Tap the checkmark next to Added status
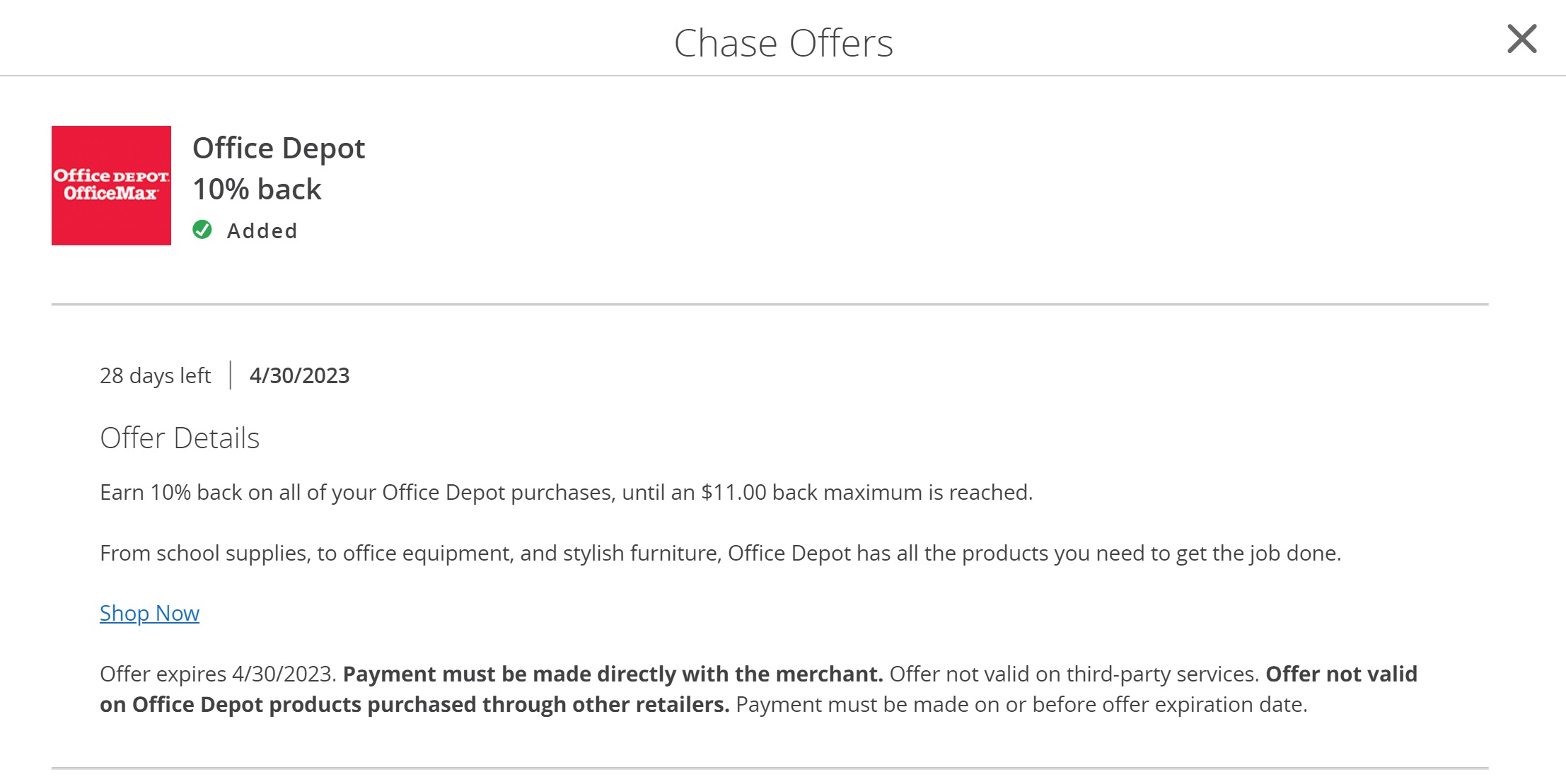Viewport: 1566px width, 784px height. 203,230
